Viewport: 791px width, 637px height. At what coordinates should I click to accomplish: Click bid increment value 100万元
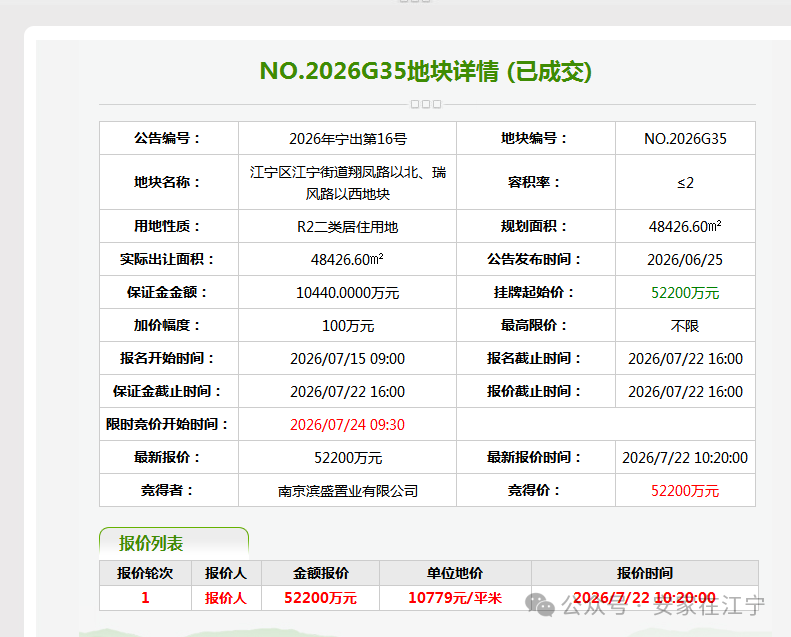[x=348, y=325]
